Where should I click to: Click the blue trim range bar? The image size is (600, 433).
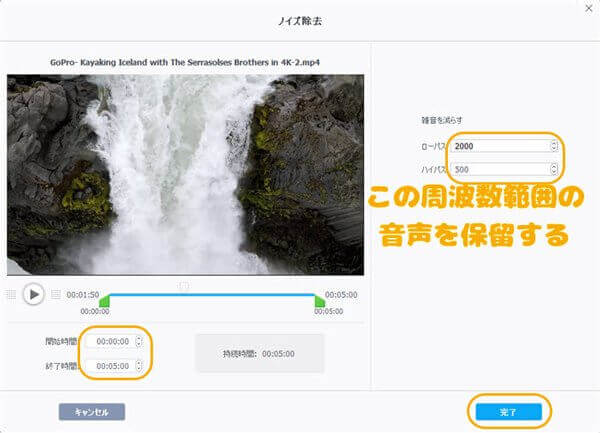tap(212, 295)
